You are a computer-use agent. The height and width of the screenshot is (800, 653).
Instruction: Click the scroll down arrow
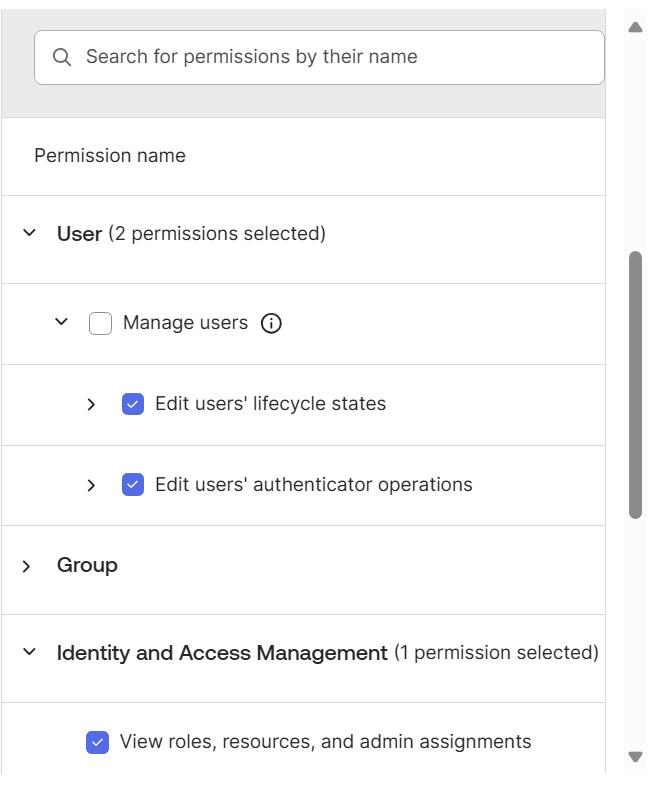coord(635,757)
